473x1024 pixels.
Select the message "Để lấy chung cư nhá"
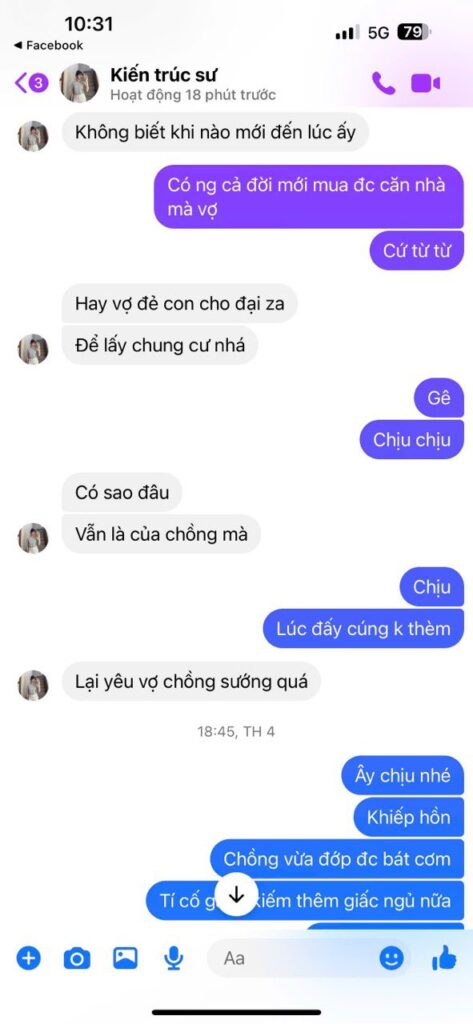click(160, 345)
